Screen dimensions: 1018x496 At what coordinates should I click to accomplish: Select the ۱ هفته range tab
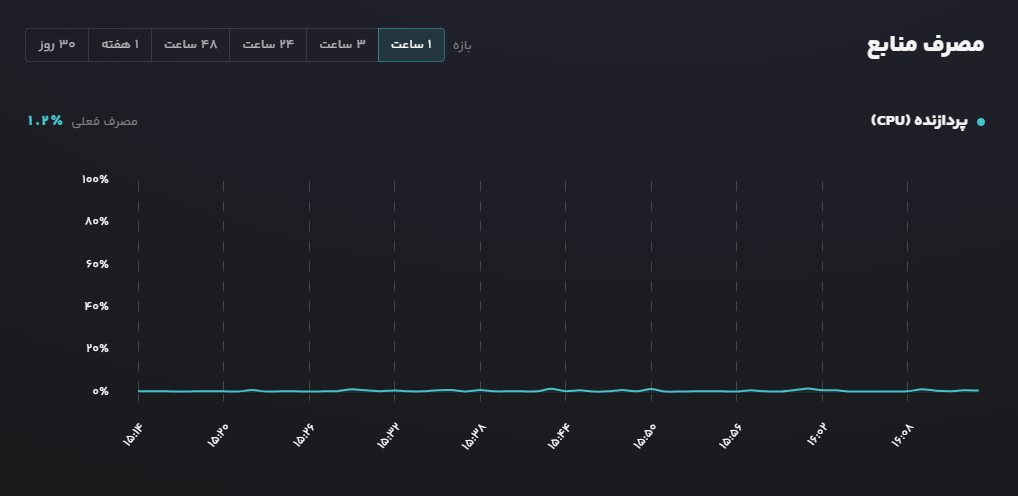[120, 45]
